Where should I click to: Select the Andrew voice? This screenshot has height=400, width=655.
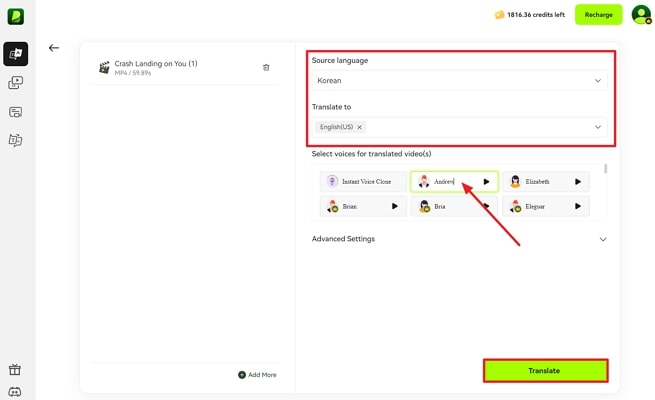454,182
